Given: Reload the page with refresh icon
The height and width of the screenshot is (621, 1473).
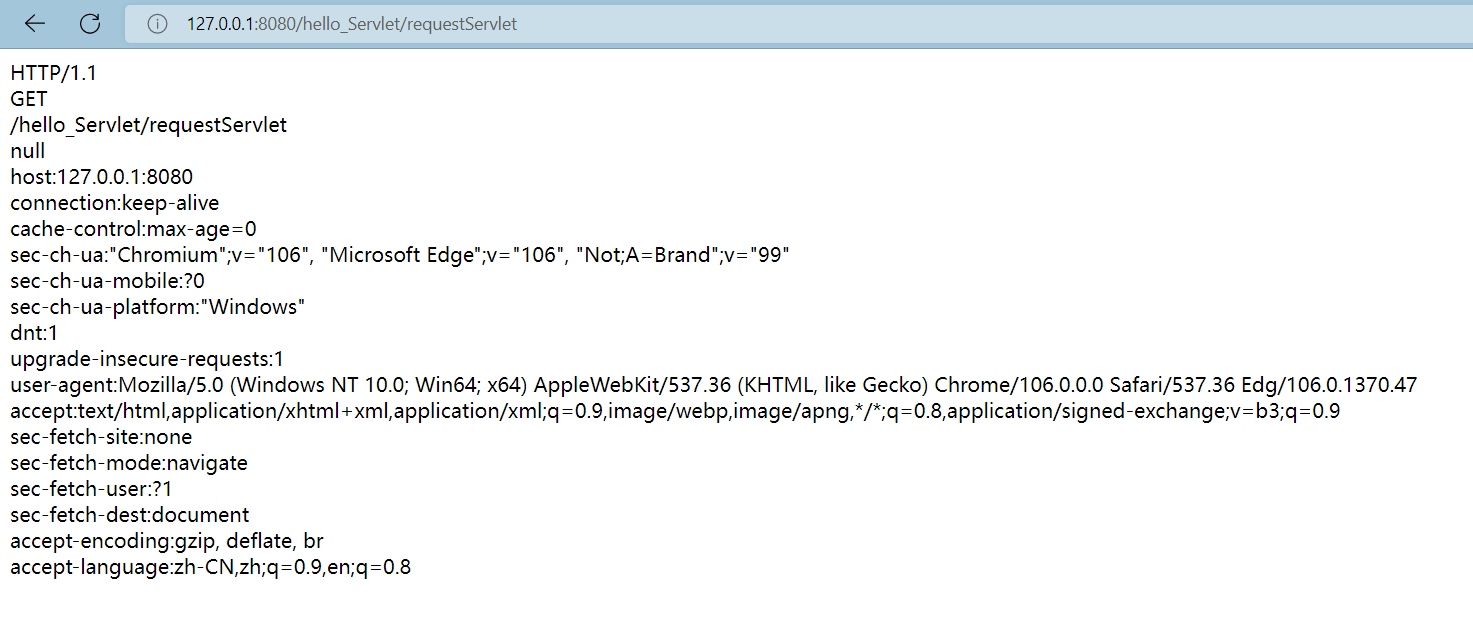Looking at the screenshot, I should (90, 24).
